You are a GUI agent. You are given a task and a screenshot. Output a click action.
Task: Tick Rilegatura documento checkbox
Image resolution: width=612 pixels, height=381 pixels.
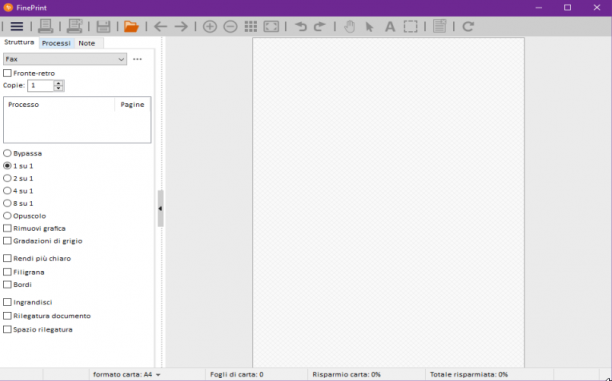(x=7, y=315)
